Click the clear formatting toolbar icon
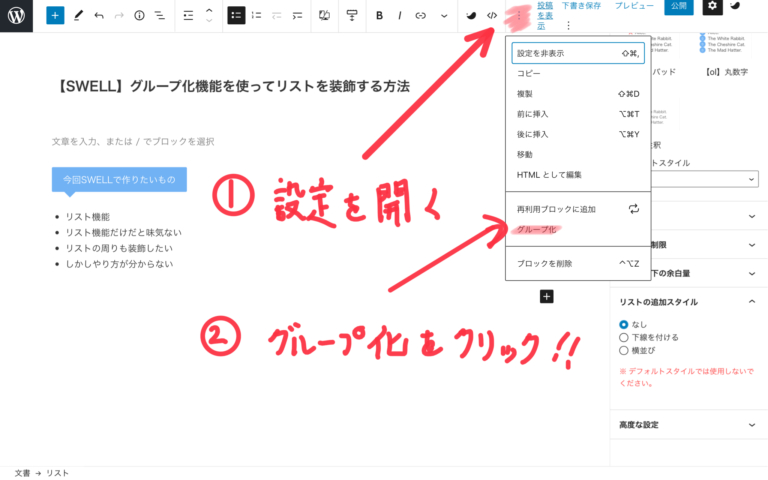Image resolution: width=768 pixels, height=480 pixels. pyautogui.click(x=352, y=16)
